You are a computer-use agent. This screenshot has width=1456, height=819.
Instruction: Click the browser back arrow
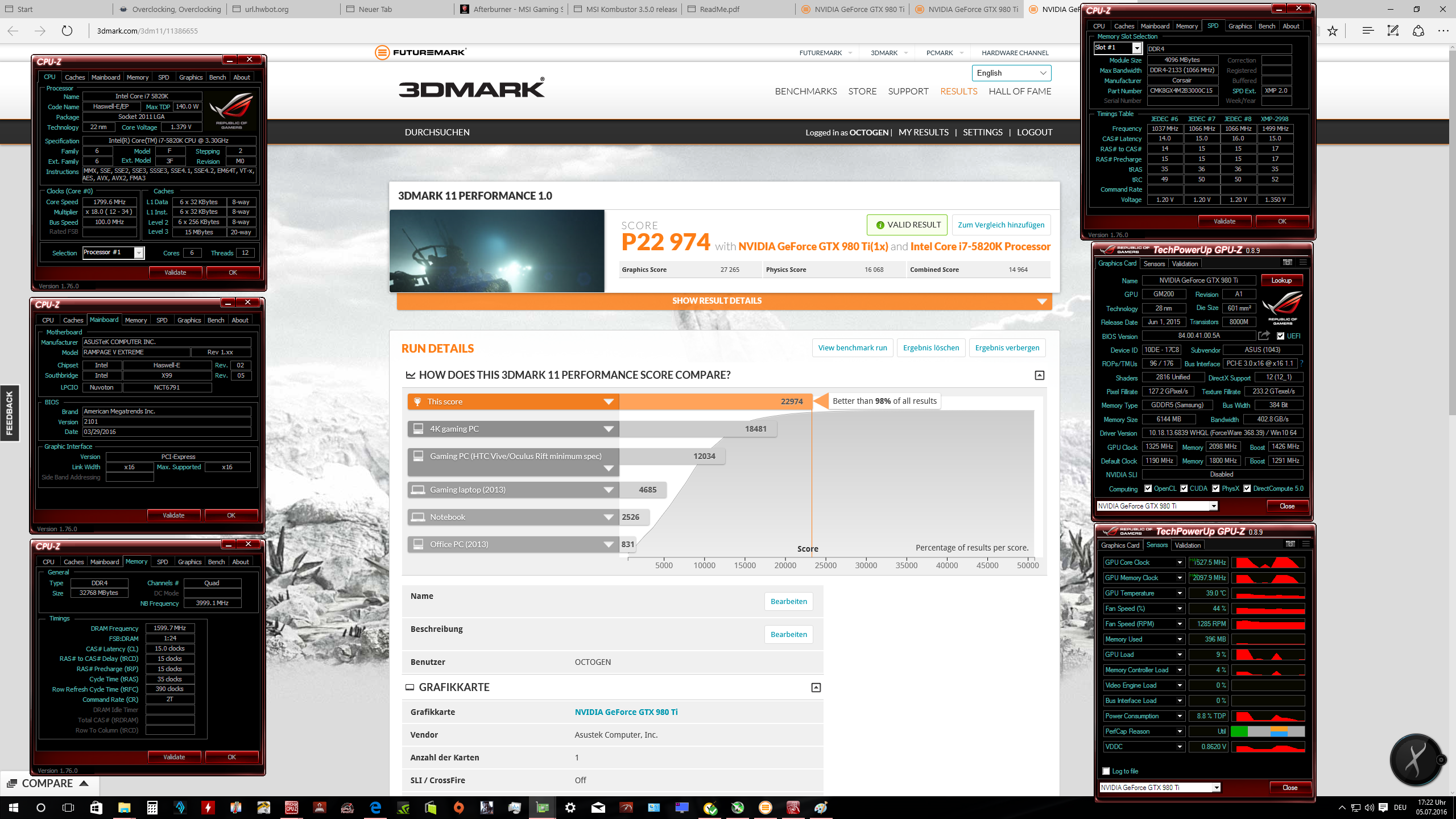(x=13, y=31)
